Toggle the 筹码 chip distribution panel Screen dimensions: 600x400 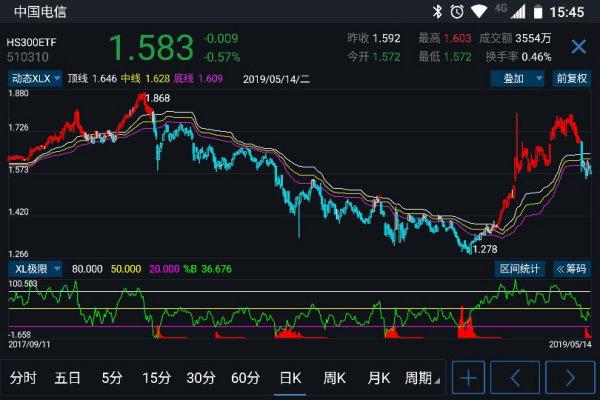pos(572,269)
